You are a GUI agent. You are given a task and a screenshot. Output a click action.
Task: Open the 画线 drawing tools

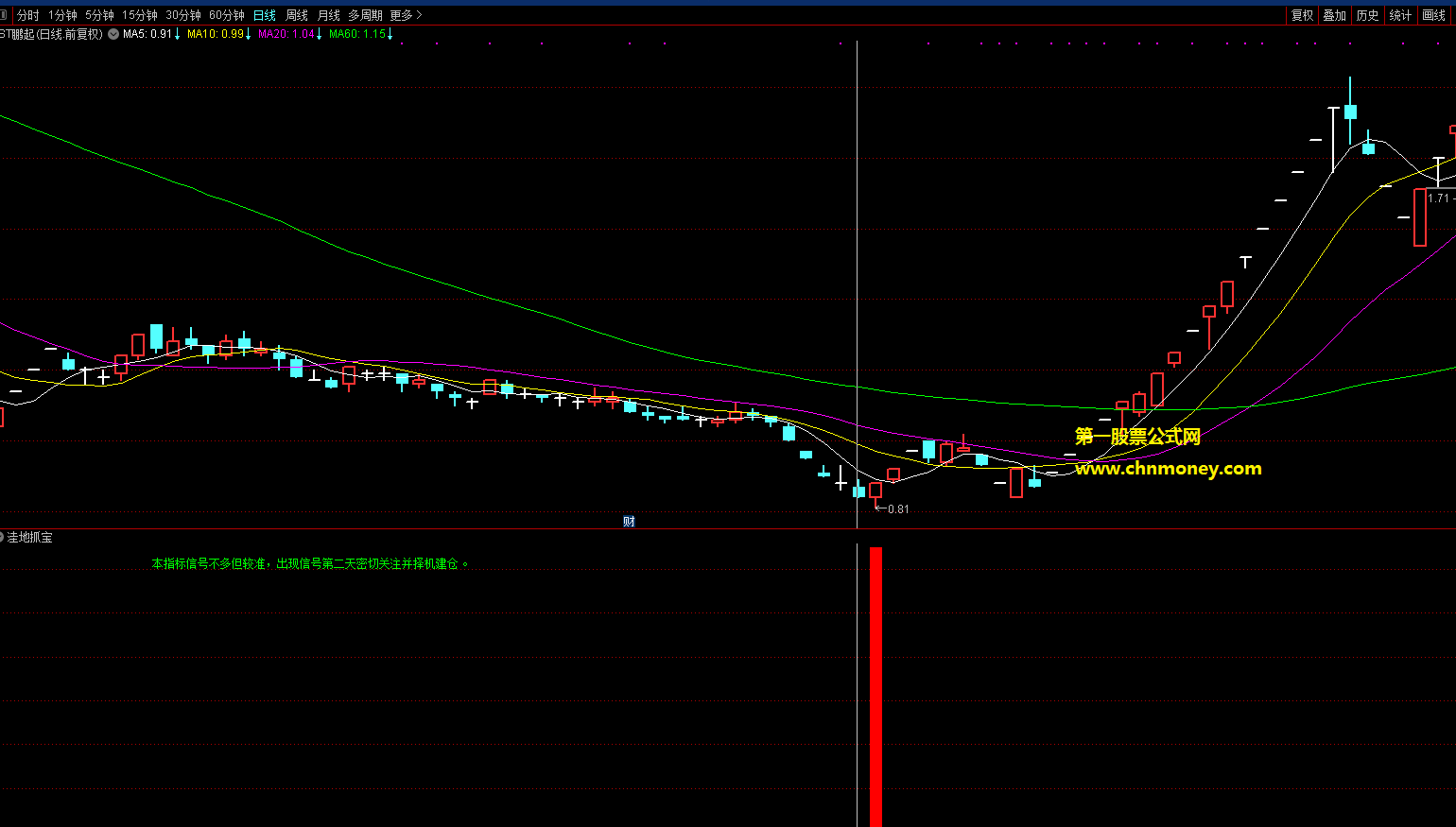coord(1434,15)
